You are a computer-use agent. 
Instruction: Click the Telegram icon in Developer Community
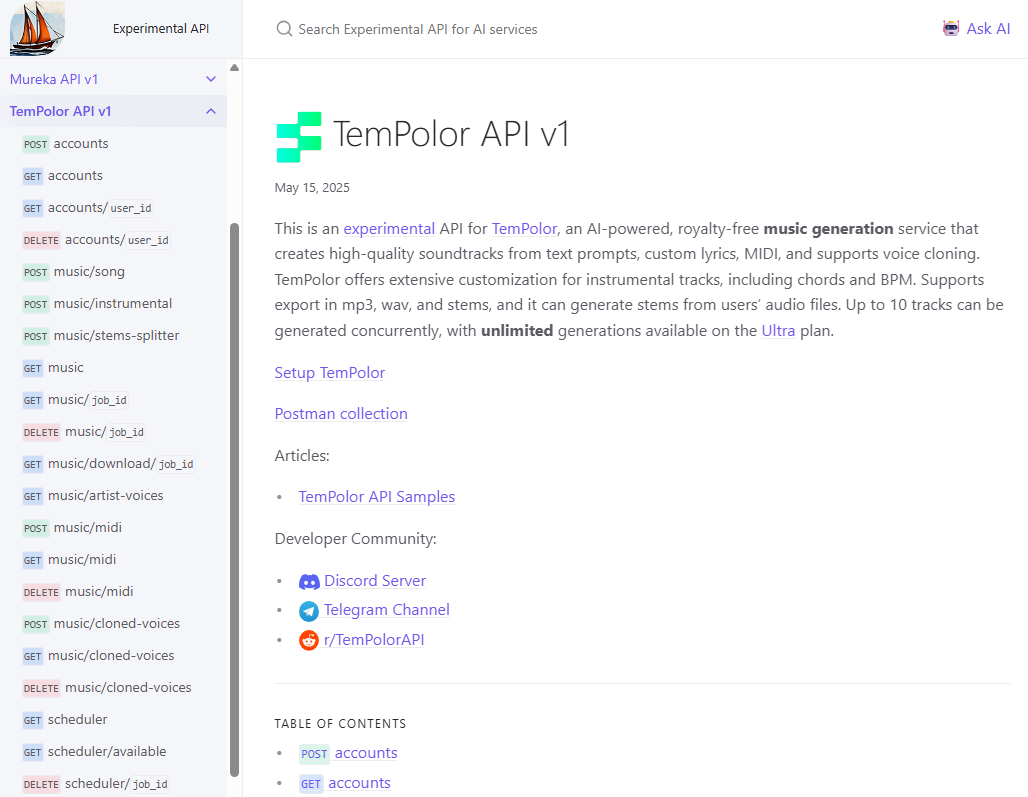(309, 611)
